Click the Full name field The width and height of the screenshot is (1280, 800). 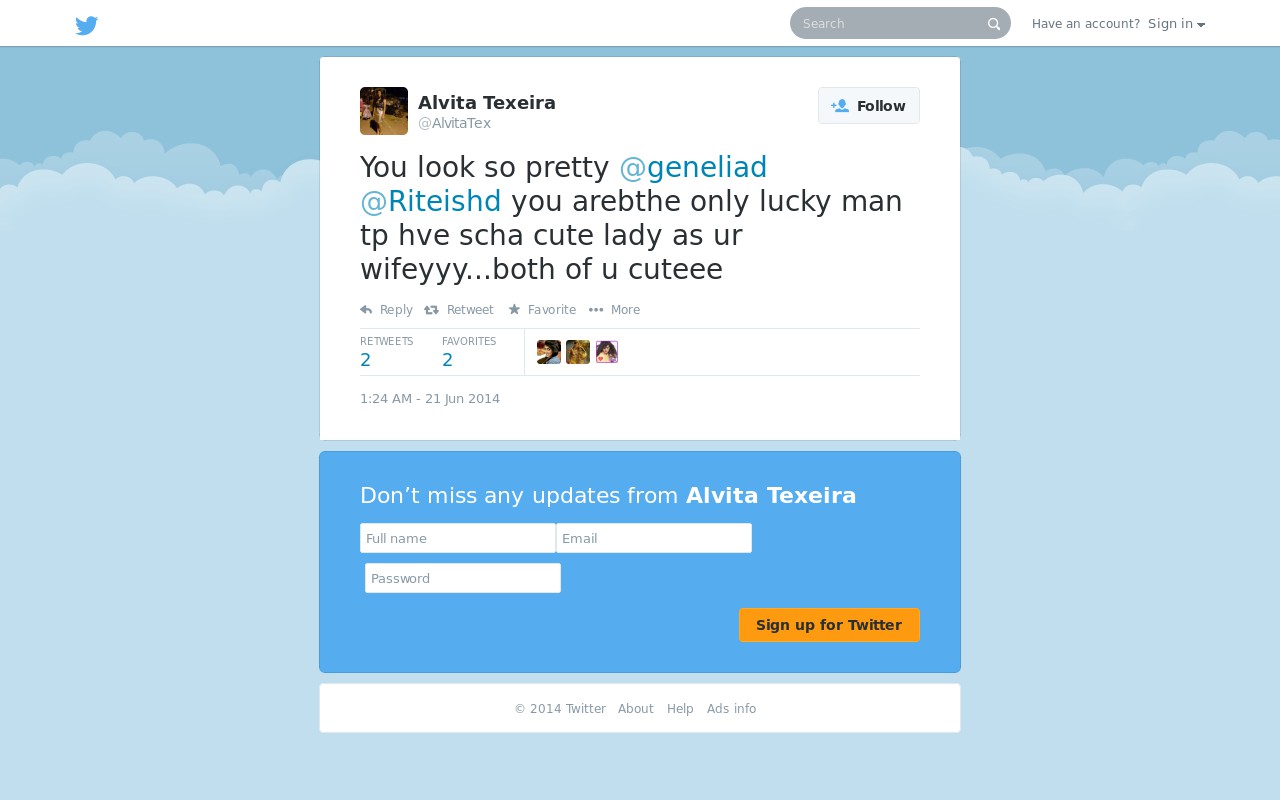[x=458, y=538]
